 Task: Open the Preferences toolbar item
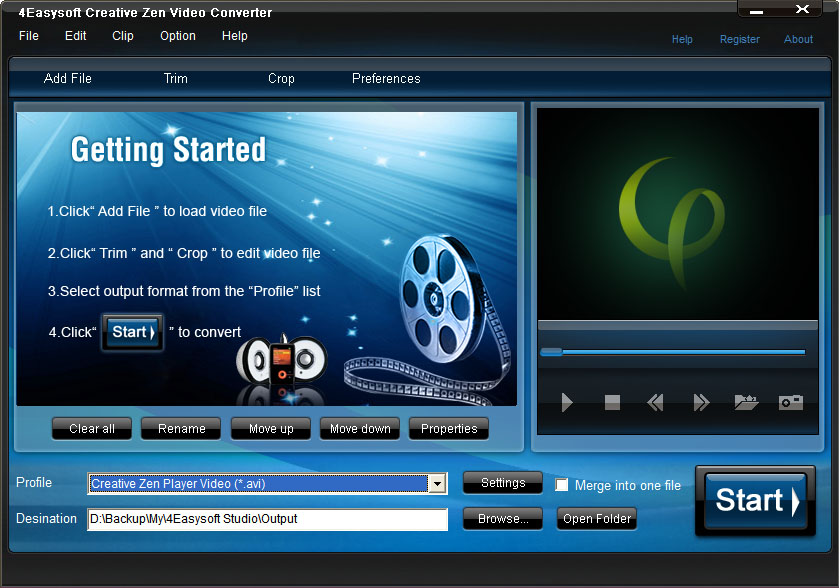click(x=386, y=79)
